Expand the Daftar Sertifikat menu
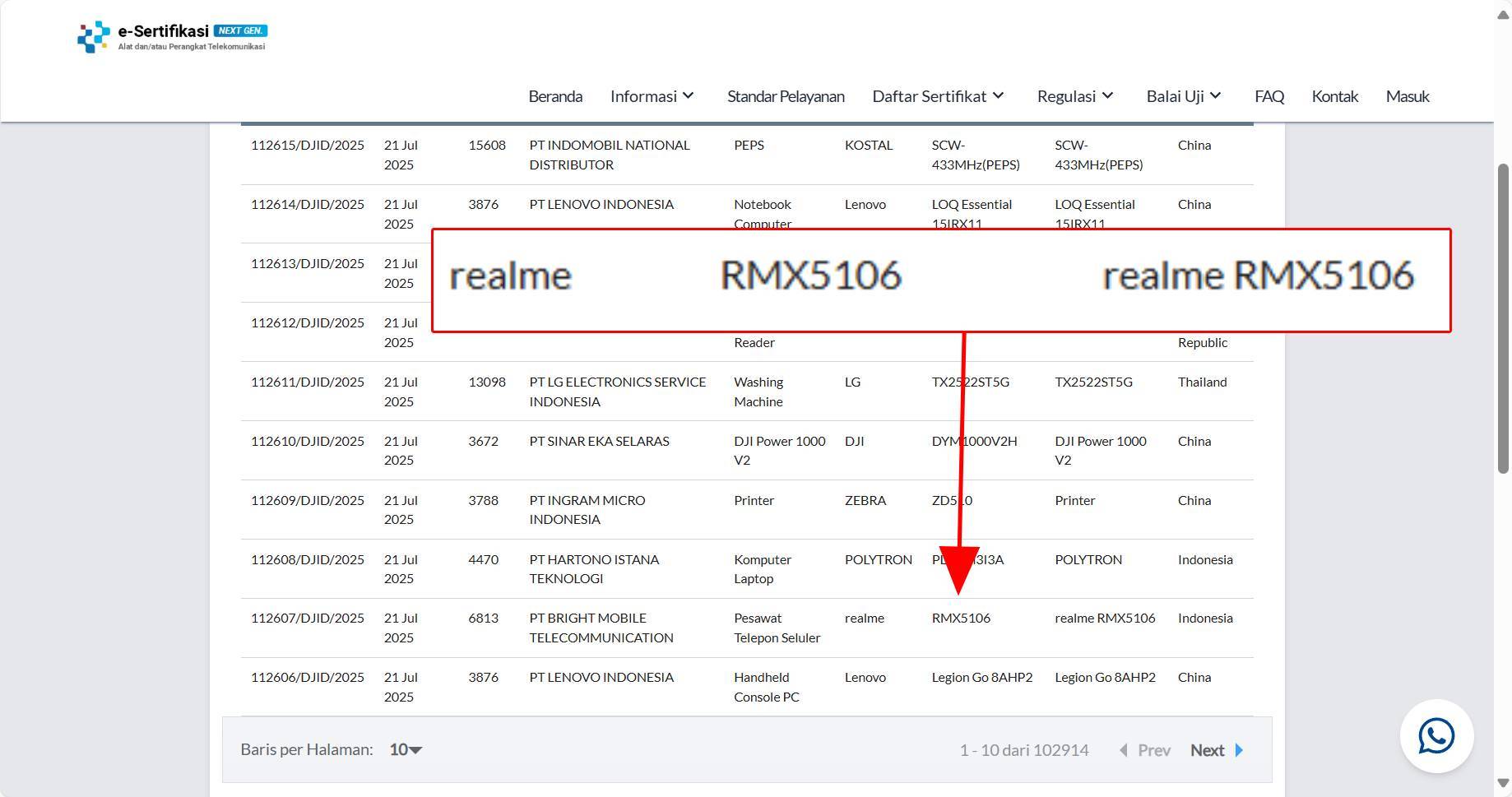1512x797 pixels. click(939, 96)
